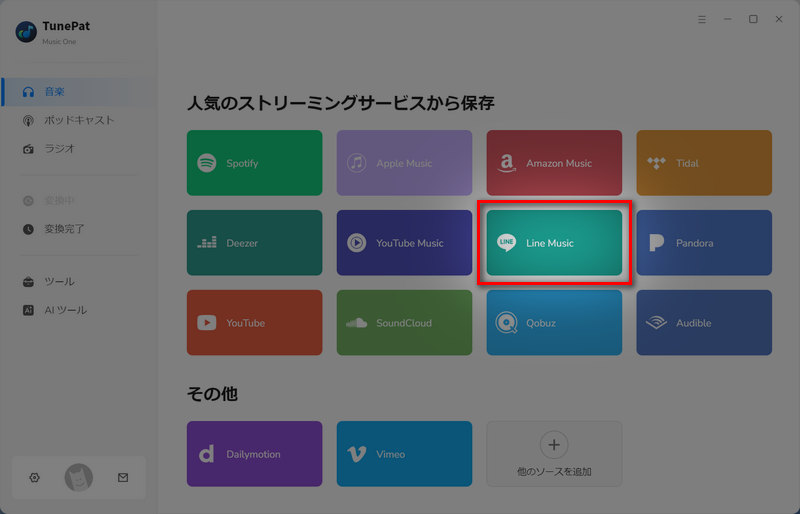The image size is (800, 514).
Task: Select the YouTube Music tile
Action: pyautogui.click(x=405, y=242)
